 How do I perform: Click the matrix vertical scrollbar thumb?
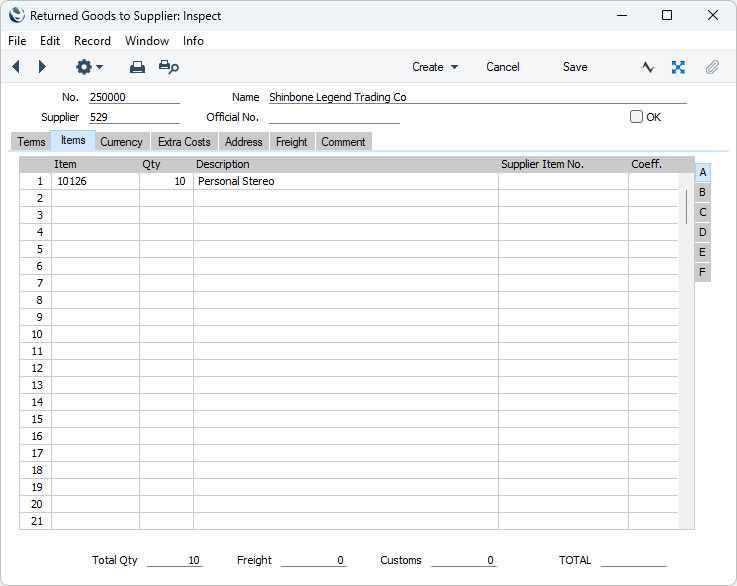[687, 207]
